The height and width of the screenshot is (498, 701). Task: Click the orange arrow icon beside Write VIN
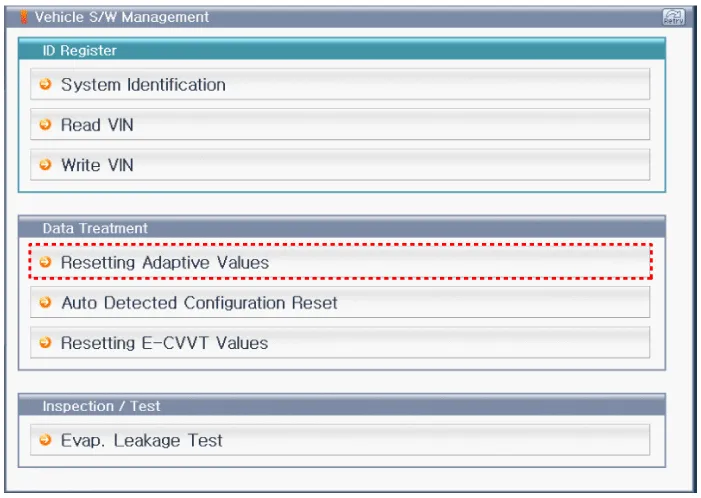45,165
